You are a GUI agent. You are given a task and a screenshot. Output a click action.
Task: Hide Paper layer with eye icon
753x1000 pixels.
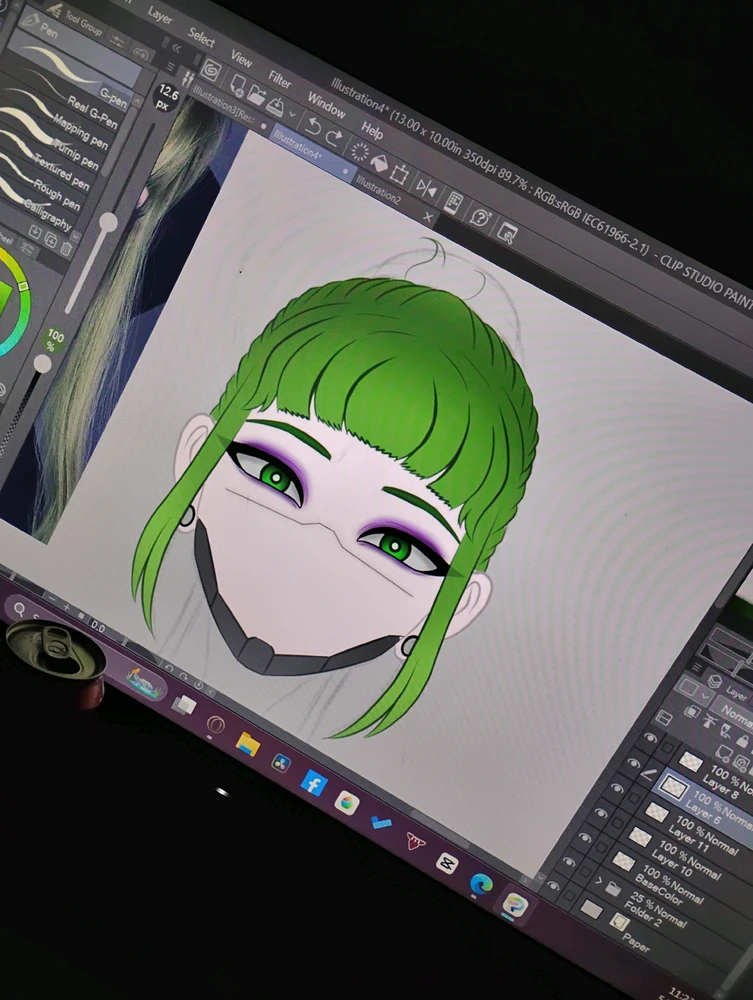click(x=553, y=886)
